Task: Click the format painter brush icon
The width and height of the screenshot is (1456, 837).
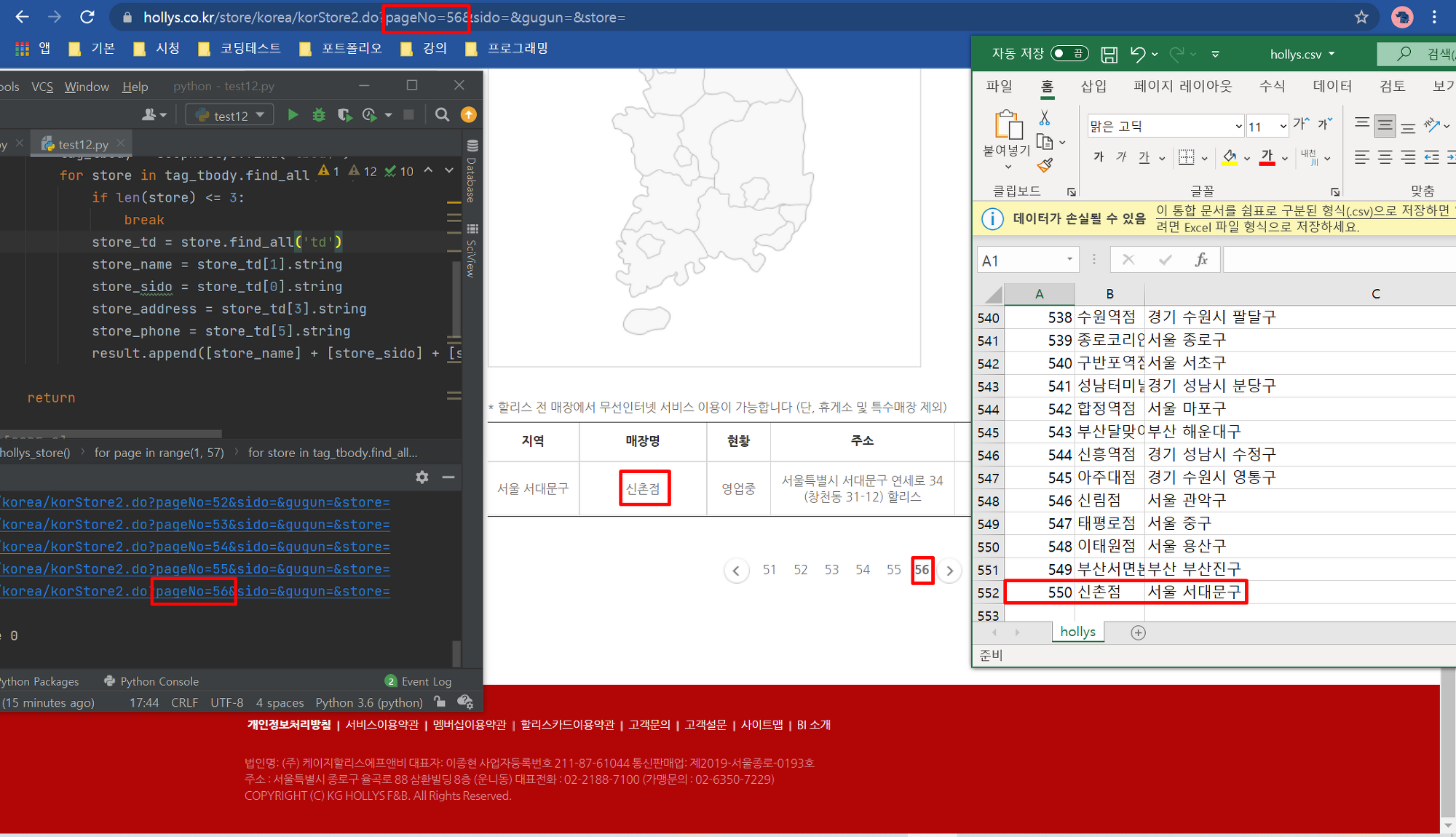Action: pos(1045,166)
